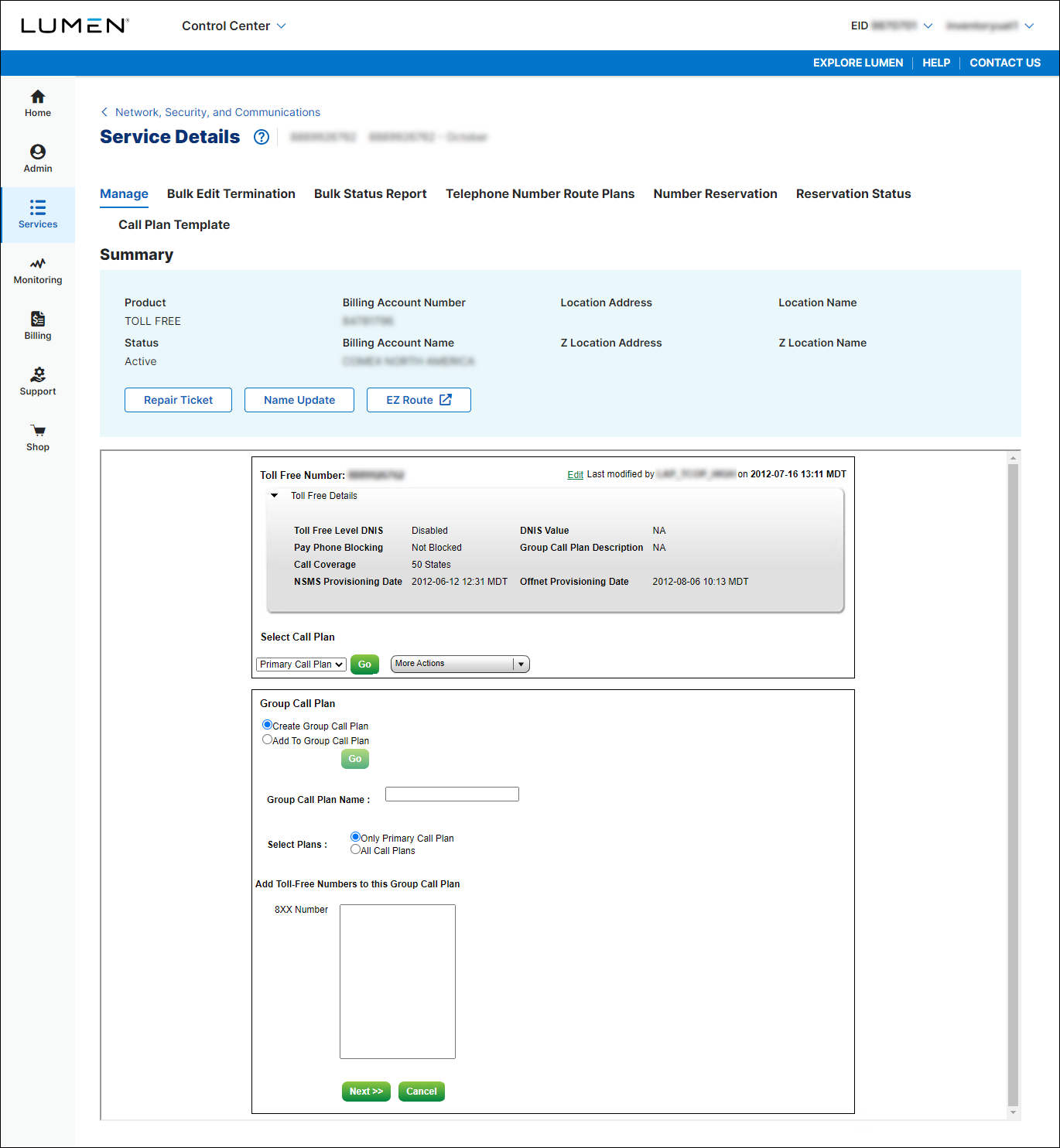Open the Monitoring graph icon
This screenshot has height=1148, width=1060.
click(x=37, y=264)
